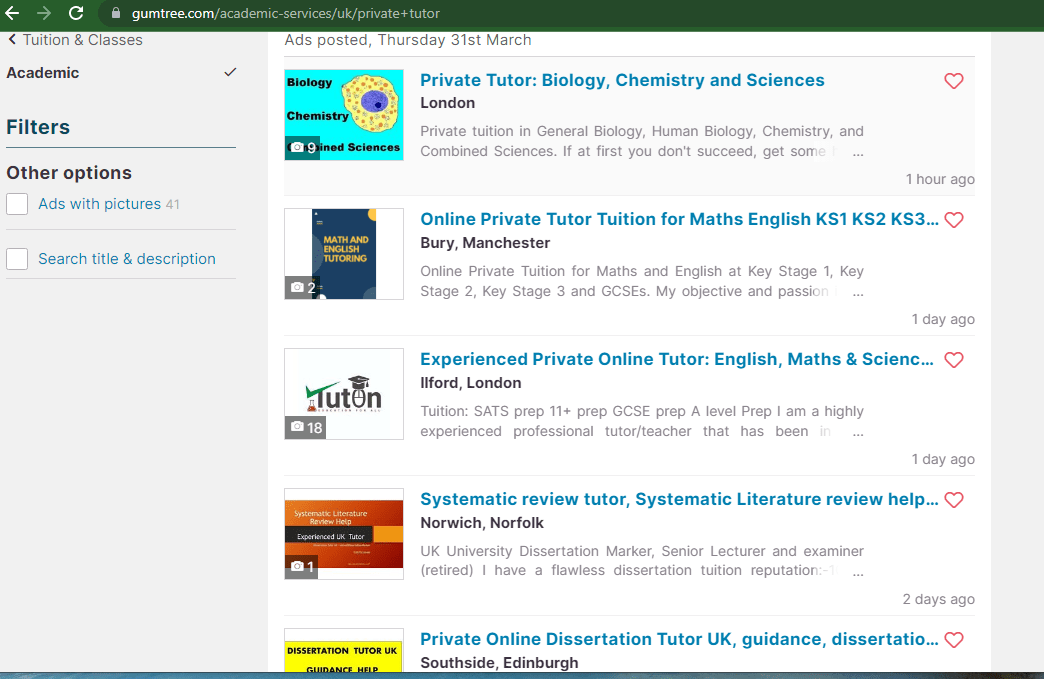Click the Ads with pictures label
The height and width of the screenshot is (679, 1044).
click(x=99, y=204)
